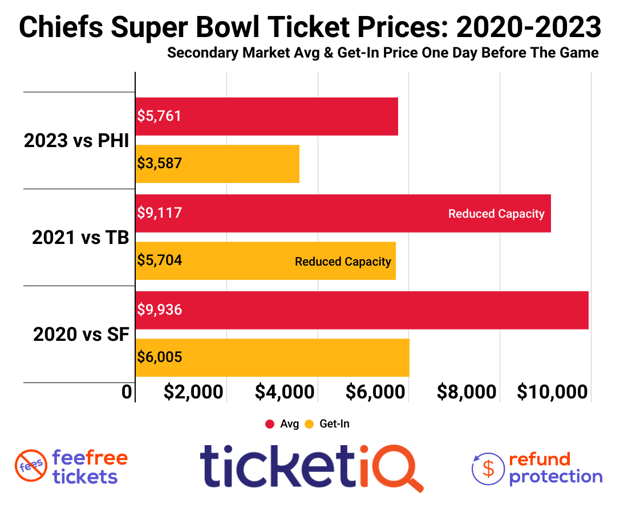Click the $5,761 red average bar
The height and width of the screenshot is (513, 620).
[267, 116]
